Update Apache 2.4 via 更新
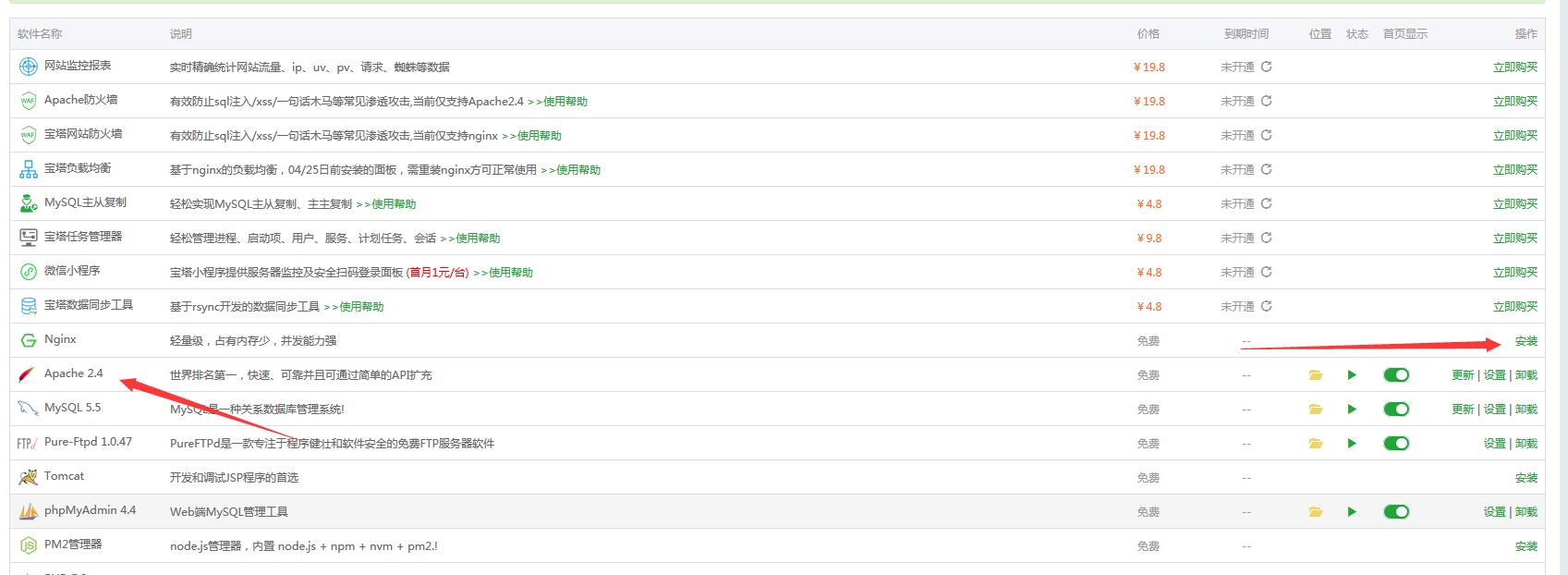The height and width of the screenshot is (575, 1568). click(x=1463, y=375)
